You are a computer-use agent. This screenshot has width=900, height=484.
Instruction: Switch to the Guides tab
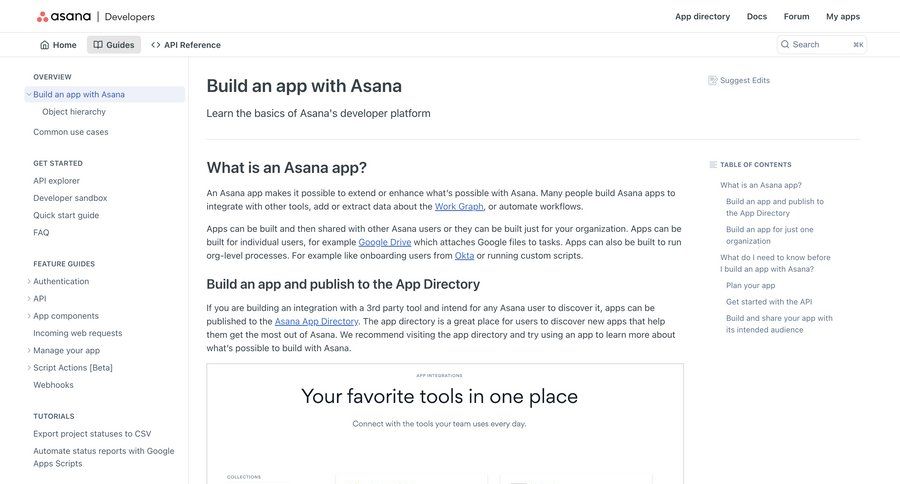click(114, 45)
